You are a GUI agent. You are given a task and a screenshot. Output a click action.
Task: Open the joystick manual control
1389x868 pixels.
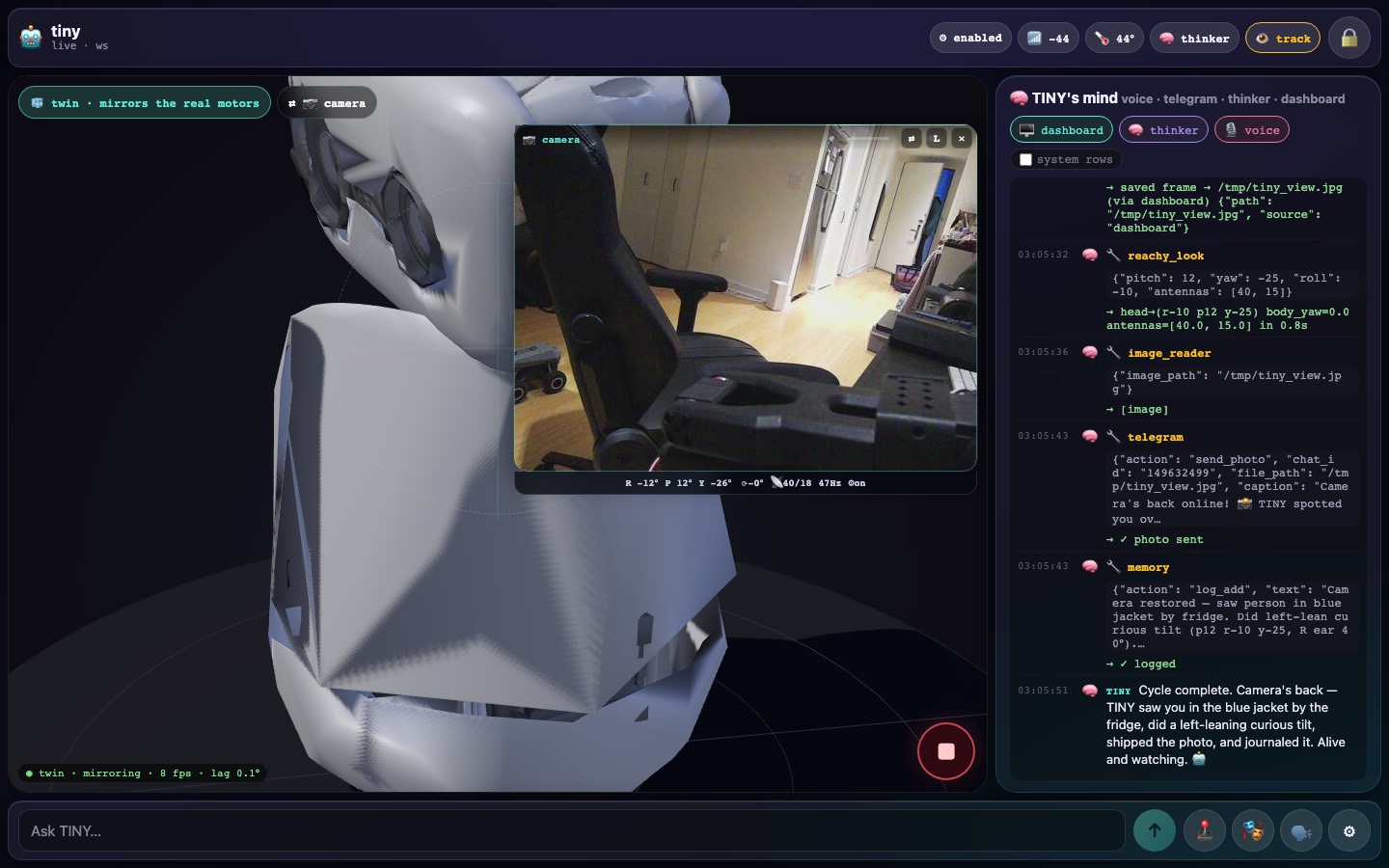coord(1205,830)
